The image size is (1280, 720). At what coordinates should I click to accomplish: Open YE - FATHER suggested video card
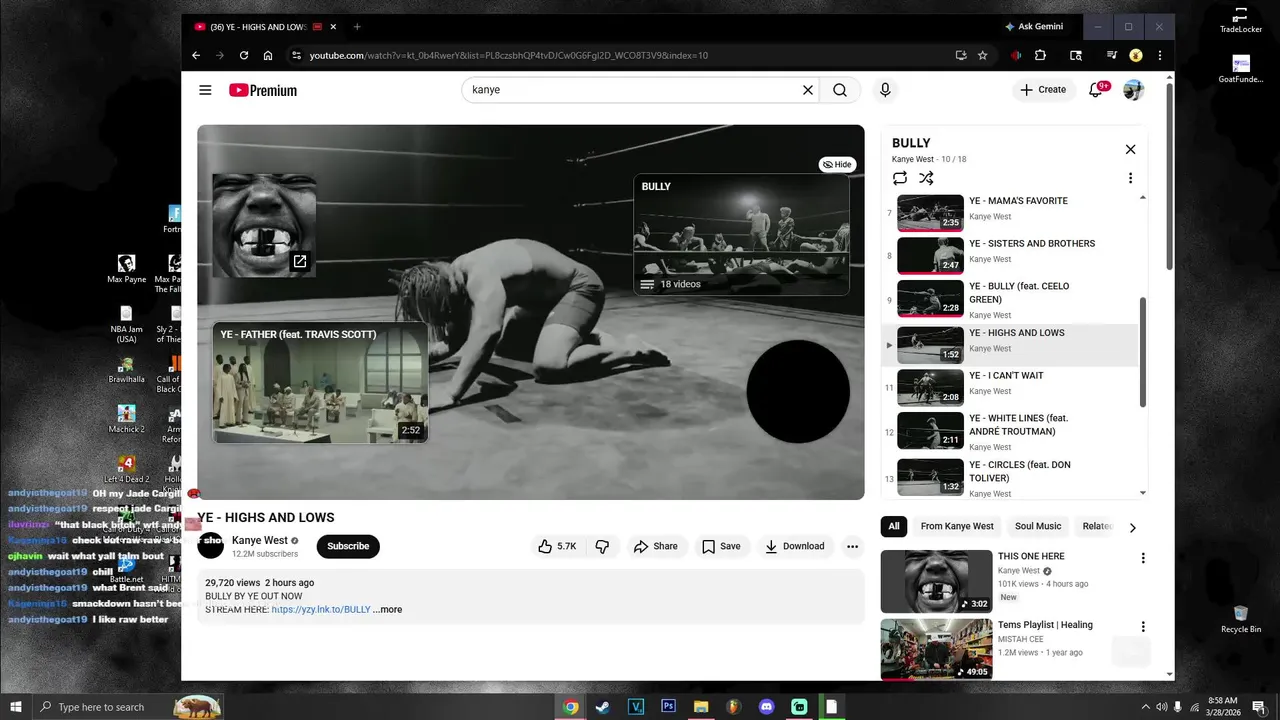(320, 382)
